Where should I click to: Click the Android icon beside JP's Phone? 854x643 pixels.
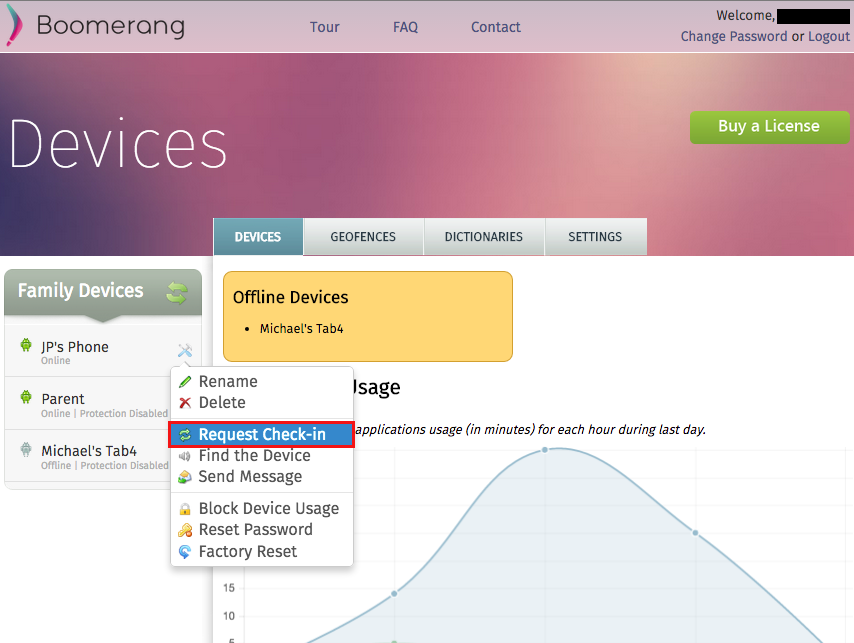click(26, 345)
